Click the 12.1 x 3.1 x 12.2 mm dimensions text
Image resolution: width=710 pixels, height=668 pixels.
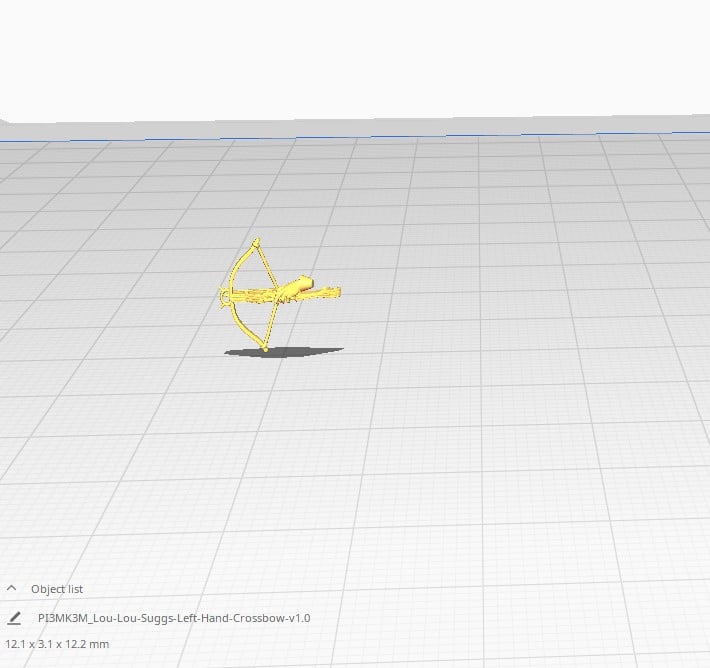point(57,644)
